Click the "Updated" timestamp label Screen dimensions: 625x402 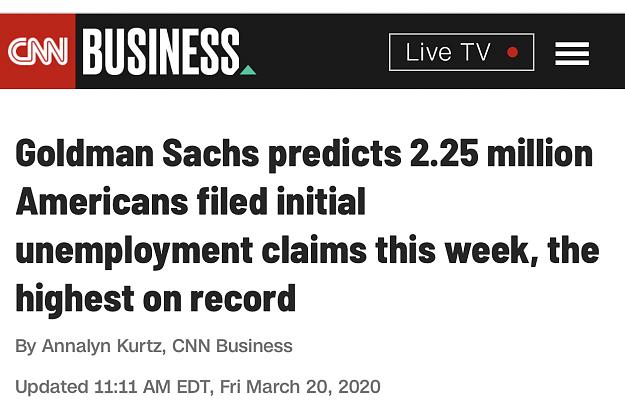(x=52, y=387)
